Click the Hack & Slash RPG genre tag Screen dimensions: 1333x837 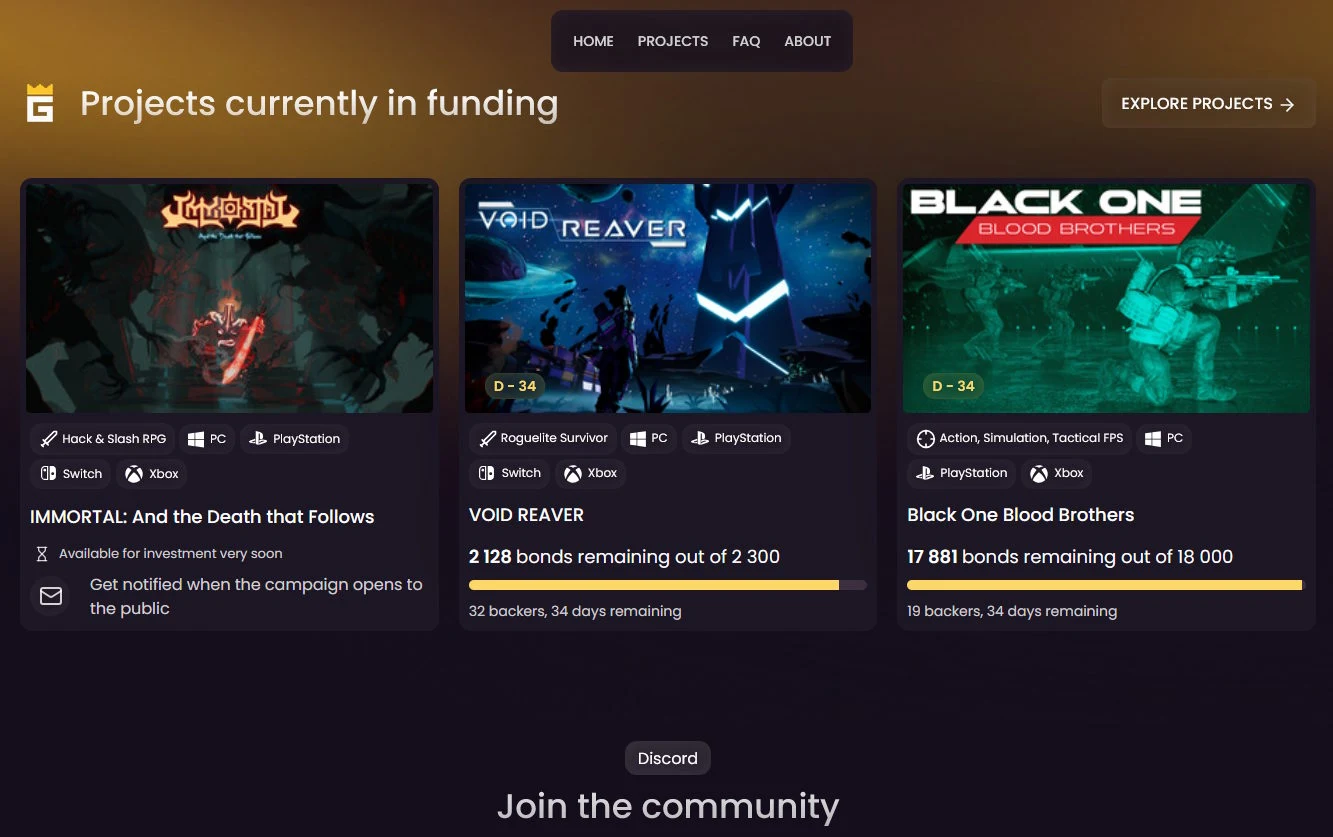tap(103, 439)
